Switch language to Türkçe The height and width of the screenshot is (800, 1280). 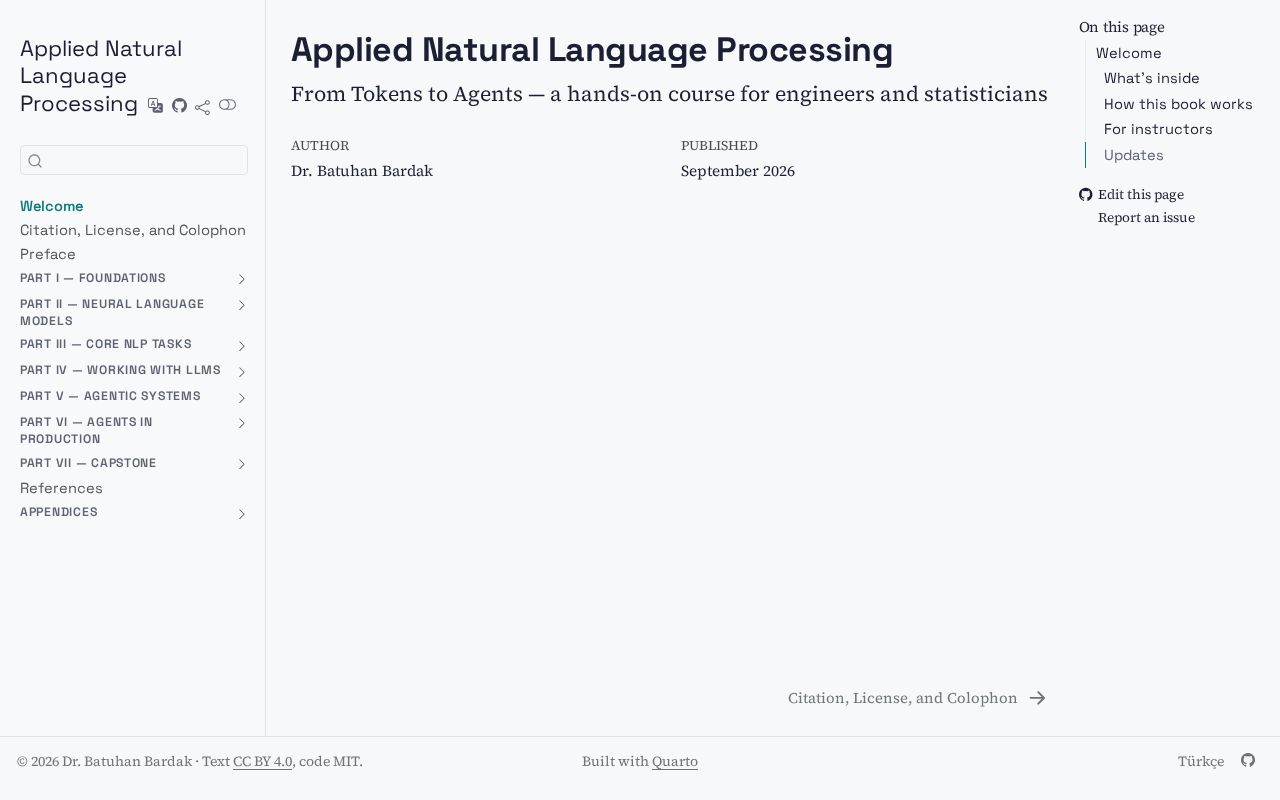(x=1201, y=761)
